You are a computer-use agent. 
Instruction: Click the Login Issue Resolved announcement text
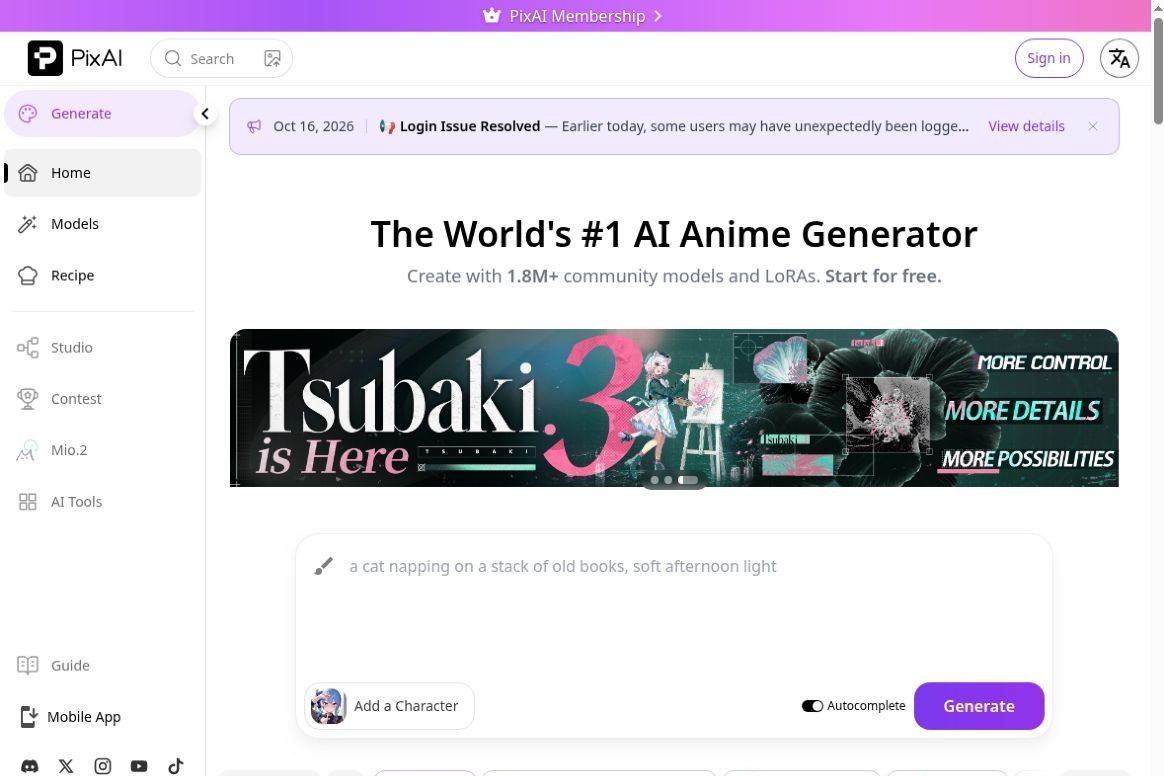[x=470, y=126]
